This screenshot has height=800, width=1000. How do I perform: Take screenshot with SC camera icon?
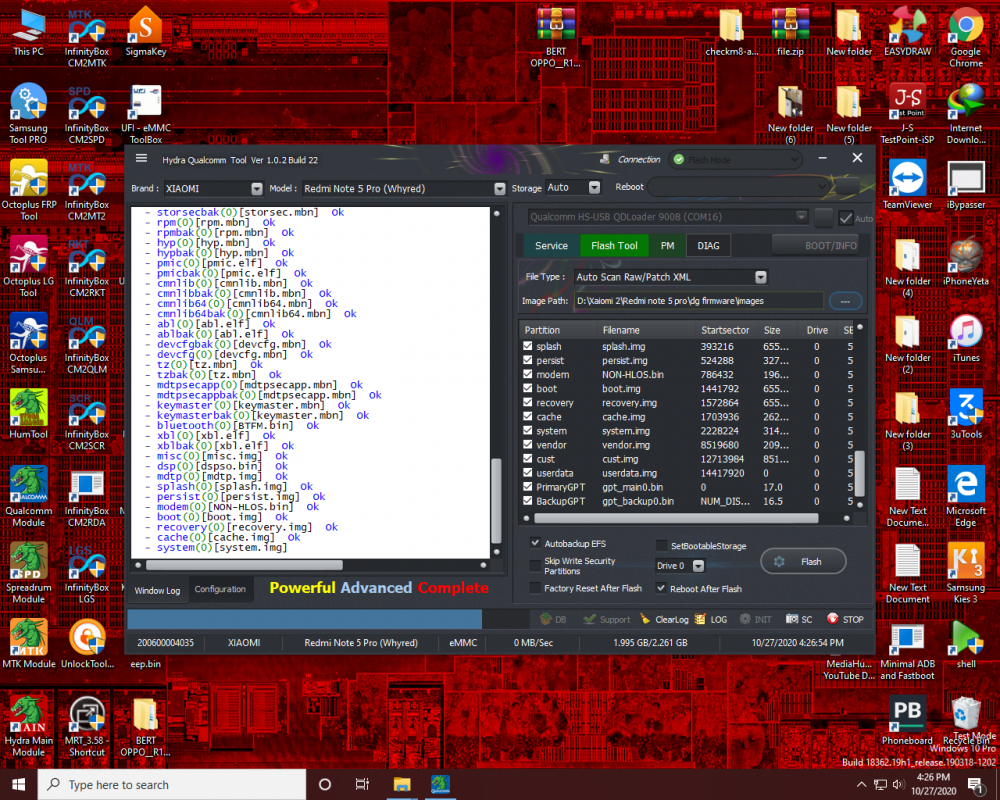pos(798,619)
